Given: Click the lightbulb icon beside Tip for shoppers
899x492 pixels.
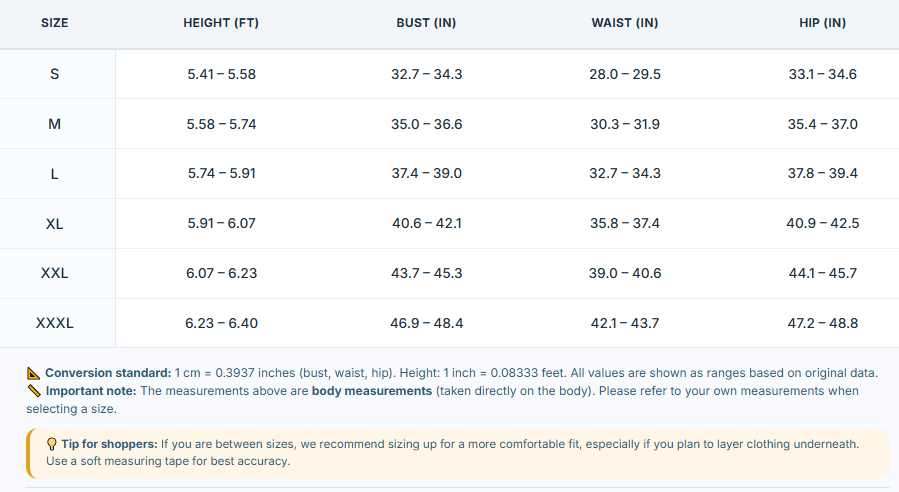Looking at the screenshot, I should (x=52, y=444).
